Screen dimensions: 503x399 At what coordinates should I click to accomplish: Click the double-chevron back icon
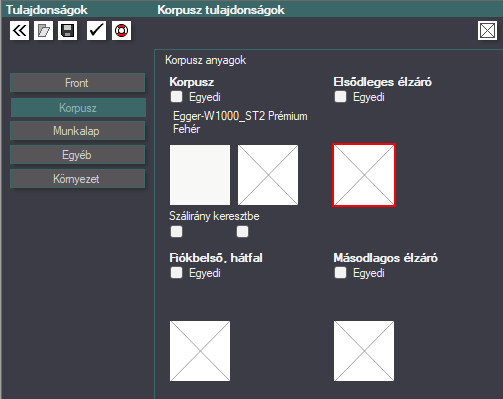pos(19,31)
